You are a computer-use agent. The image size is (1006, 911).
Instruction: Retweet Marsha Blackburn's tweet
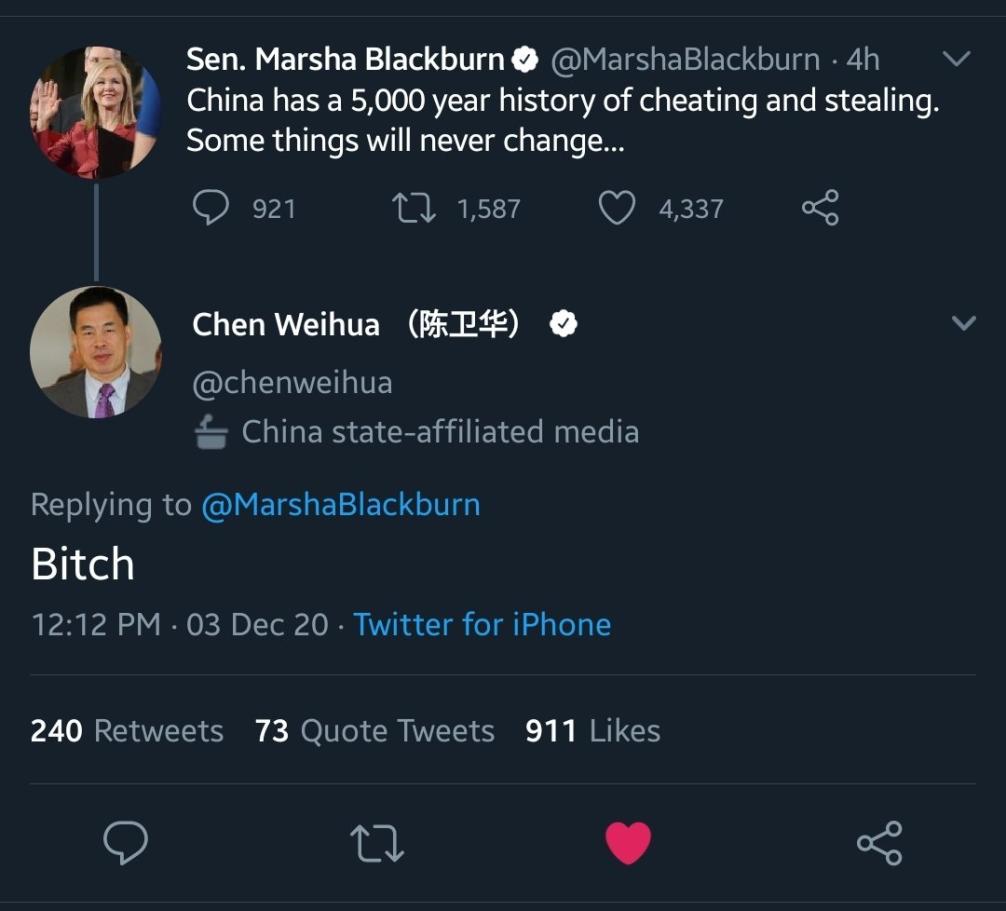click(x=413, y=208)
